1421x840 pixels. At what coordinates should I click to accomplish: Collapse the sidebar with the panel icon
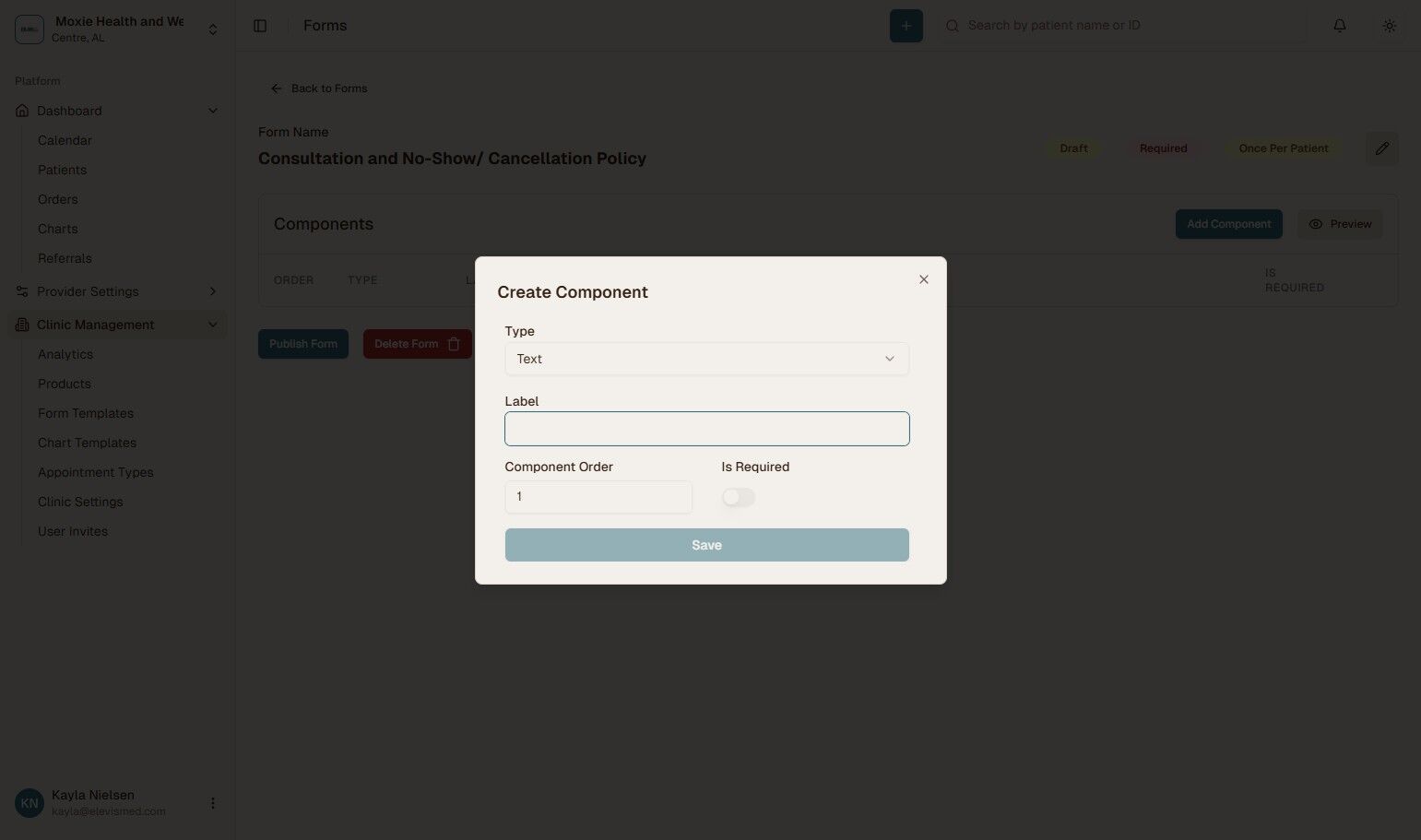(260, 25)
